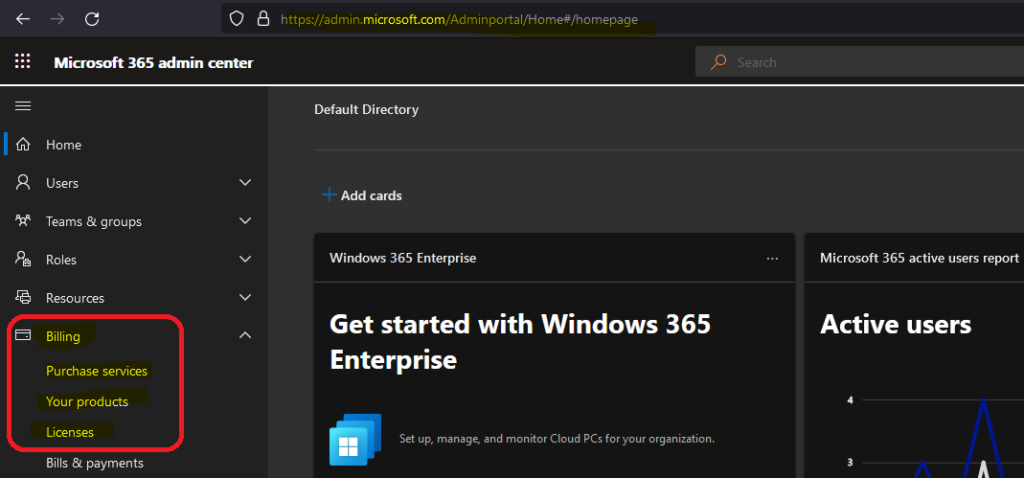Image resolution: width=1024 pixels, height=478 pixels.
Task: Collapse navigation with hamburger menu icon
Action: tap(23, 106)
